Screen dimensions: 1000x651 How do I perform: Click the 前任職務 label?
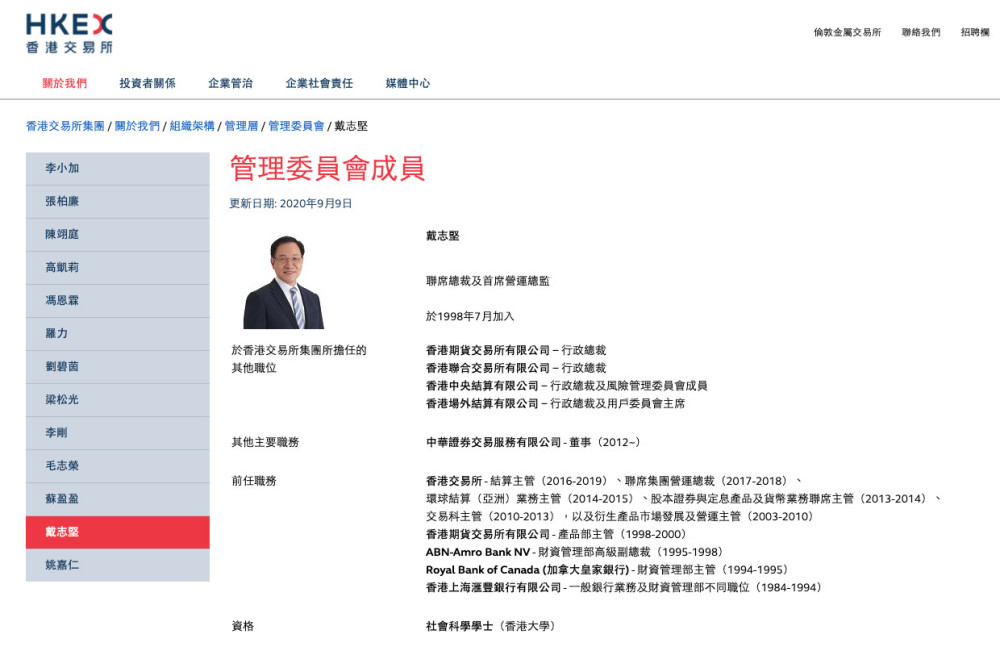[254, 481]
